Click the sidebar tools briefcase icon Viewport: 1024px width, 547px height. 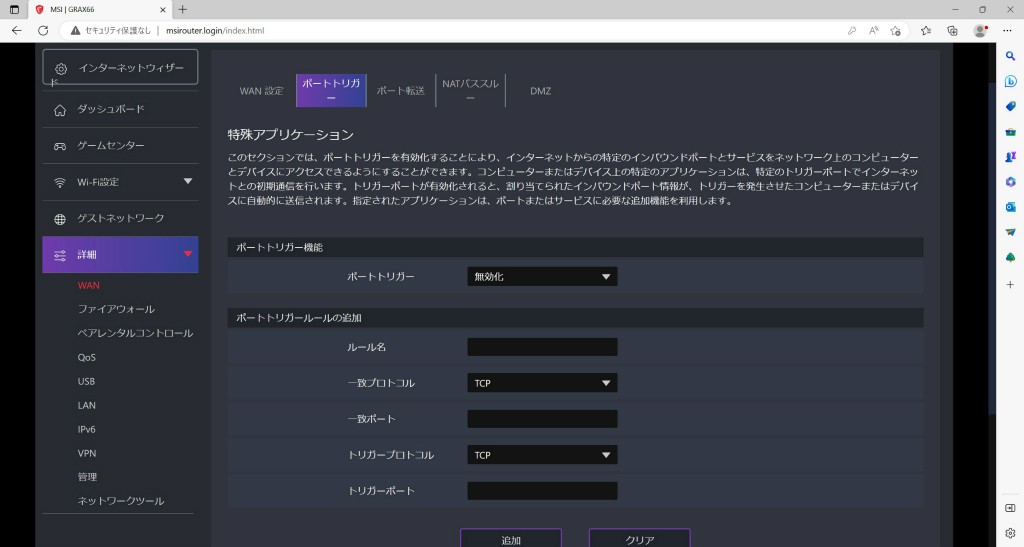point(1010,132)
